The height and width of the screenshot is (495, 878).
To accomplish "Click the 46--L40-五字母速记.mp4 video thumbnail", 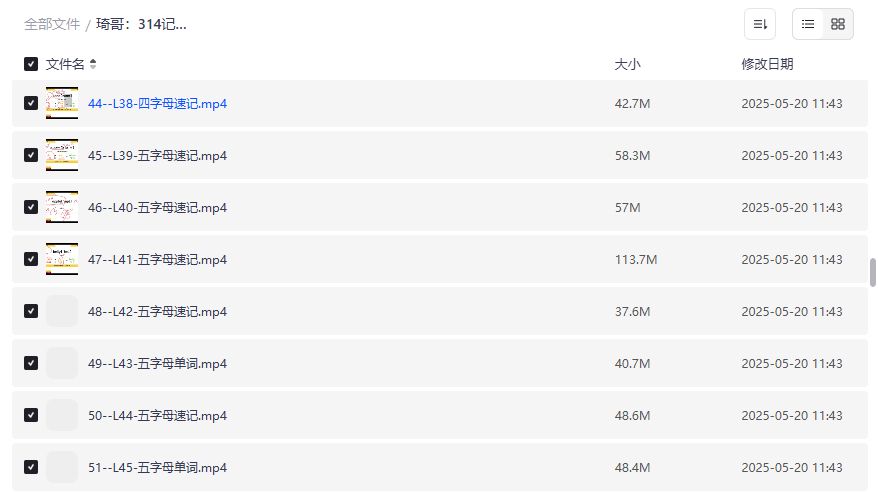I will pyautogui.click(x=62, y=207).
